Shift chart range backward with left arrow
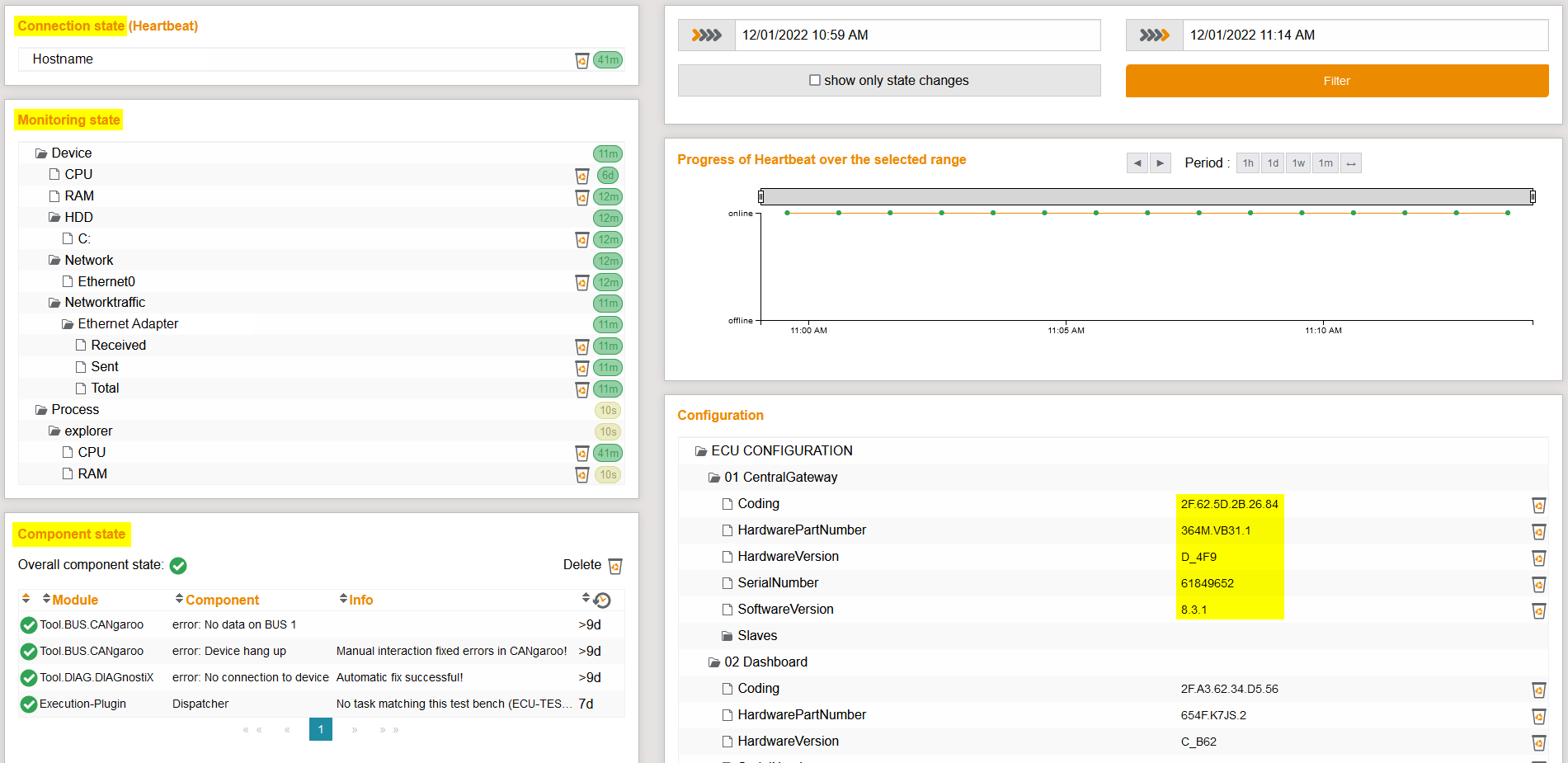 coord(1137,163)
